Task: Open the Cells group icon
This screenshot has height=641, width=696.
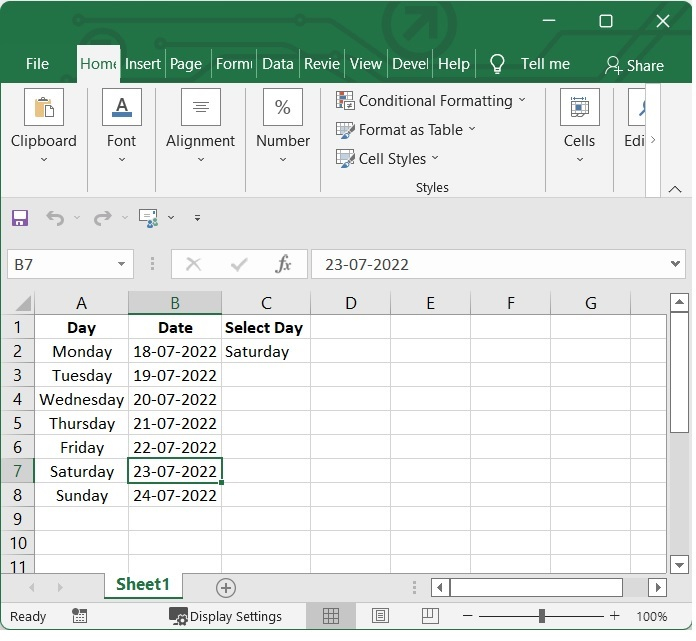Action: [x=579, y=108]
